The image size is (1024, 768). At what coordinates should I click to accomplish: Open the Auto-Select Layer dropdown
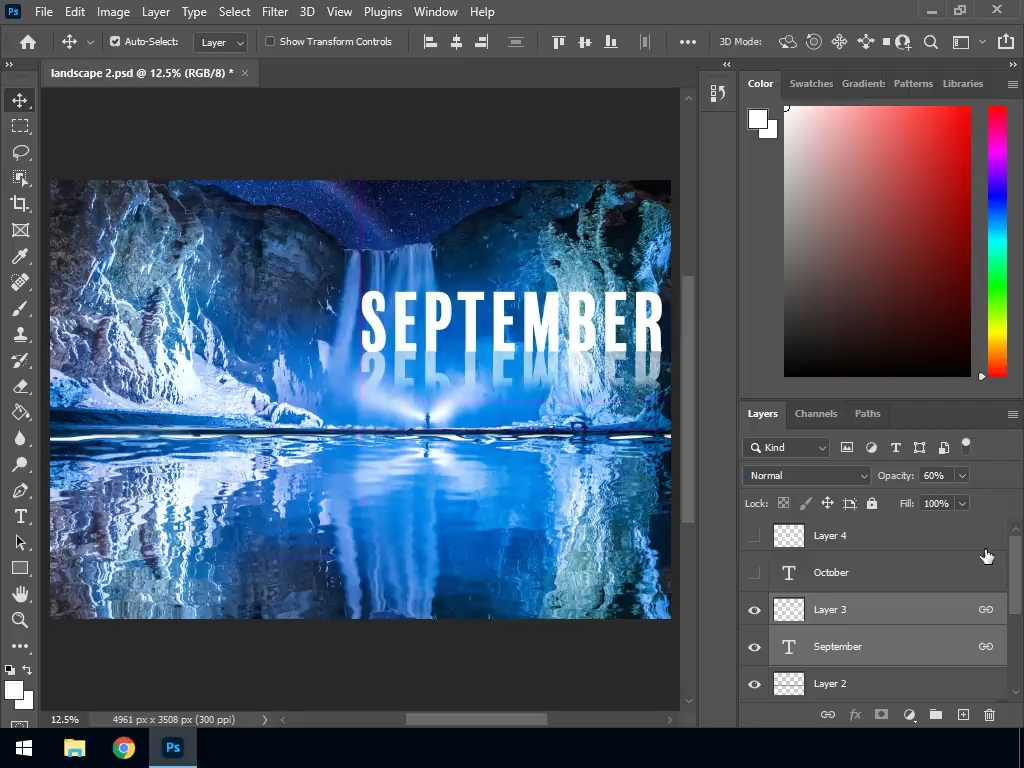tap(220, 42)
